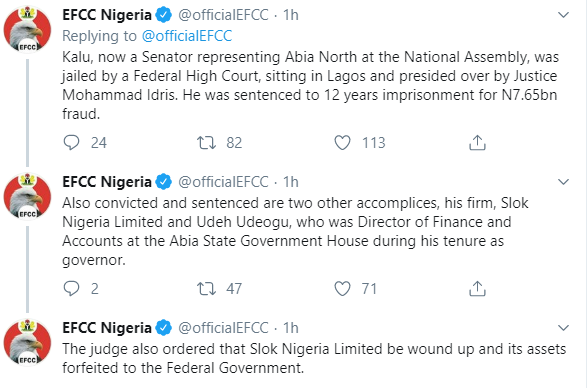
Task: Share the N7.65bn fraud tweet
Action: [x=477, y=143]
